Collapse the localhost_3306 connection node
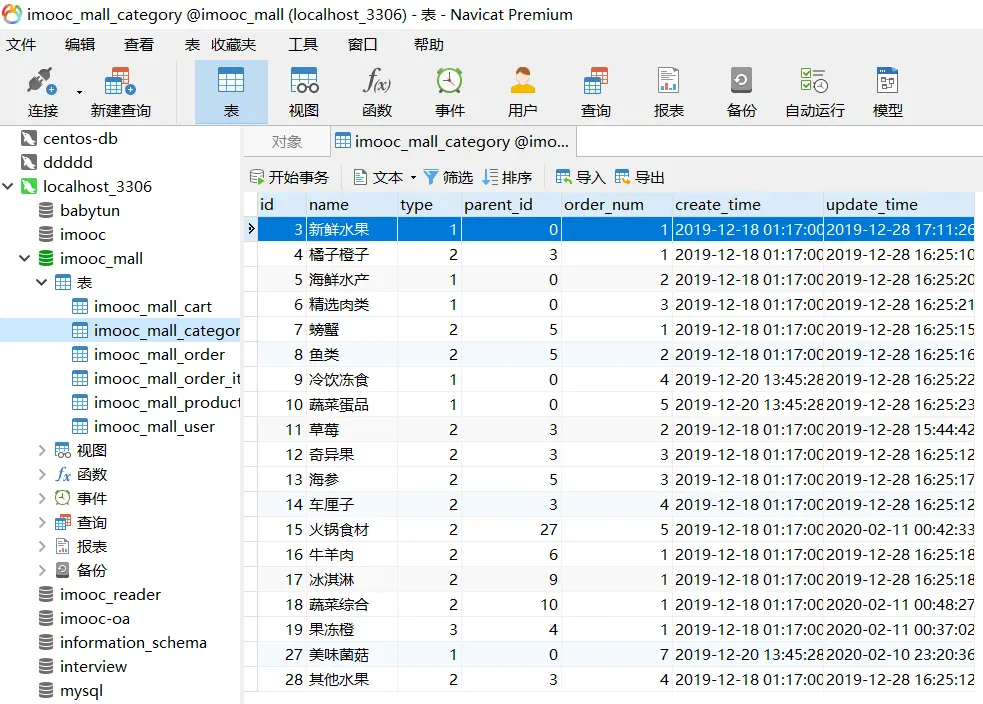Image resolution: width=983 pixels, height=704 pixels. pyautogui.click(x=9, y=187)
